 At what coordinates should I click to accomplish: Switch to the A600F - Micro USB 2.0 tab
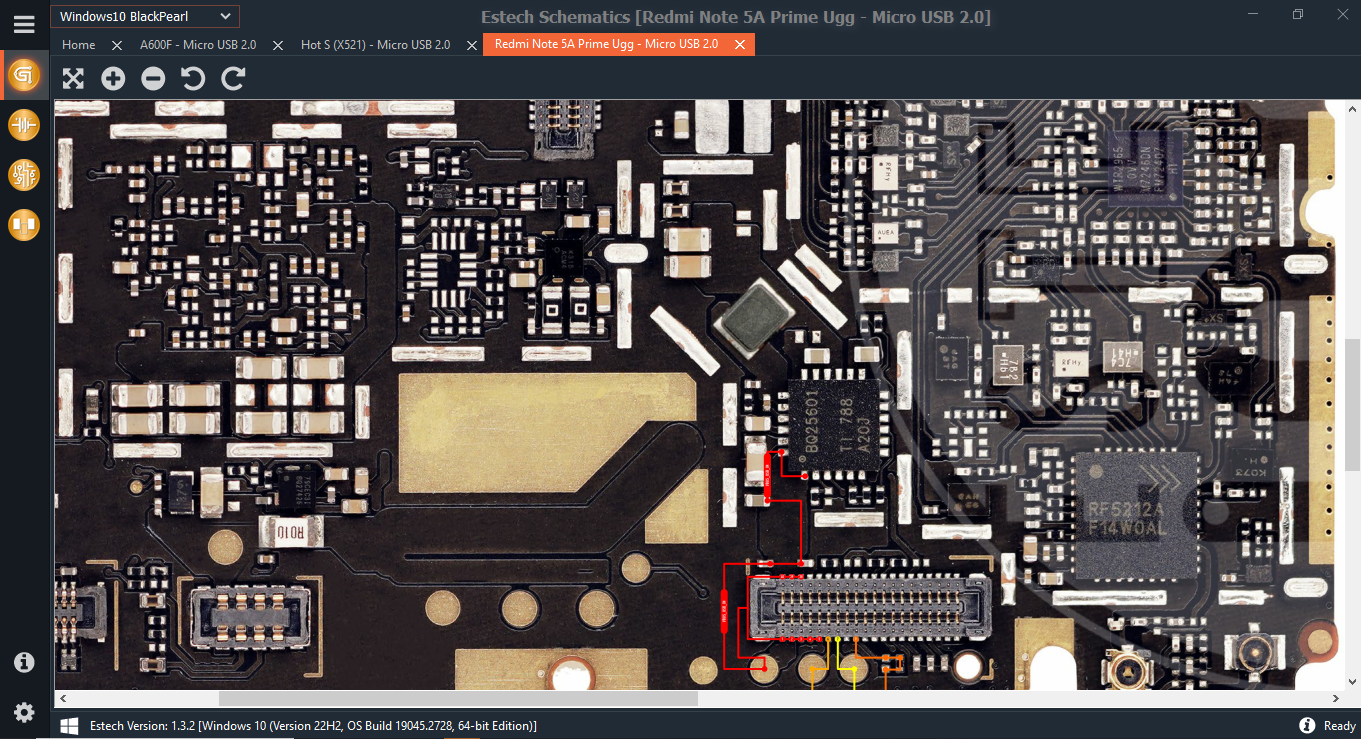click(198, 45)
